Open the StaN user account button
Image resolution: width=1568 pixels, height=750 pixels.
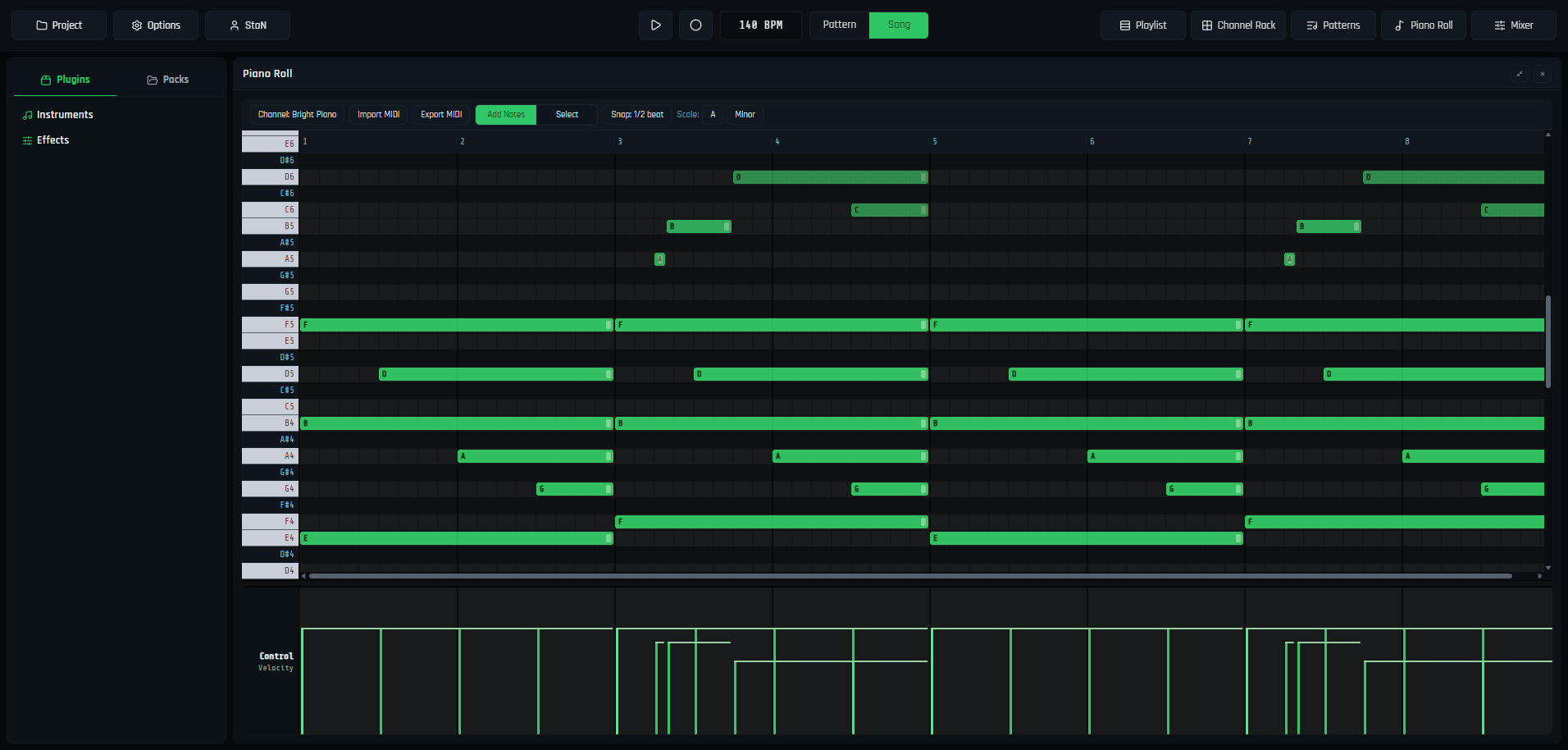coord(248,25)
